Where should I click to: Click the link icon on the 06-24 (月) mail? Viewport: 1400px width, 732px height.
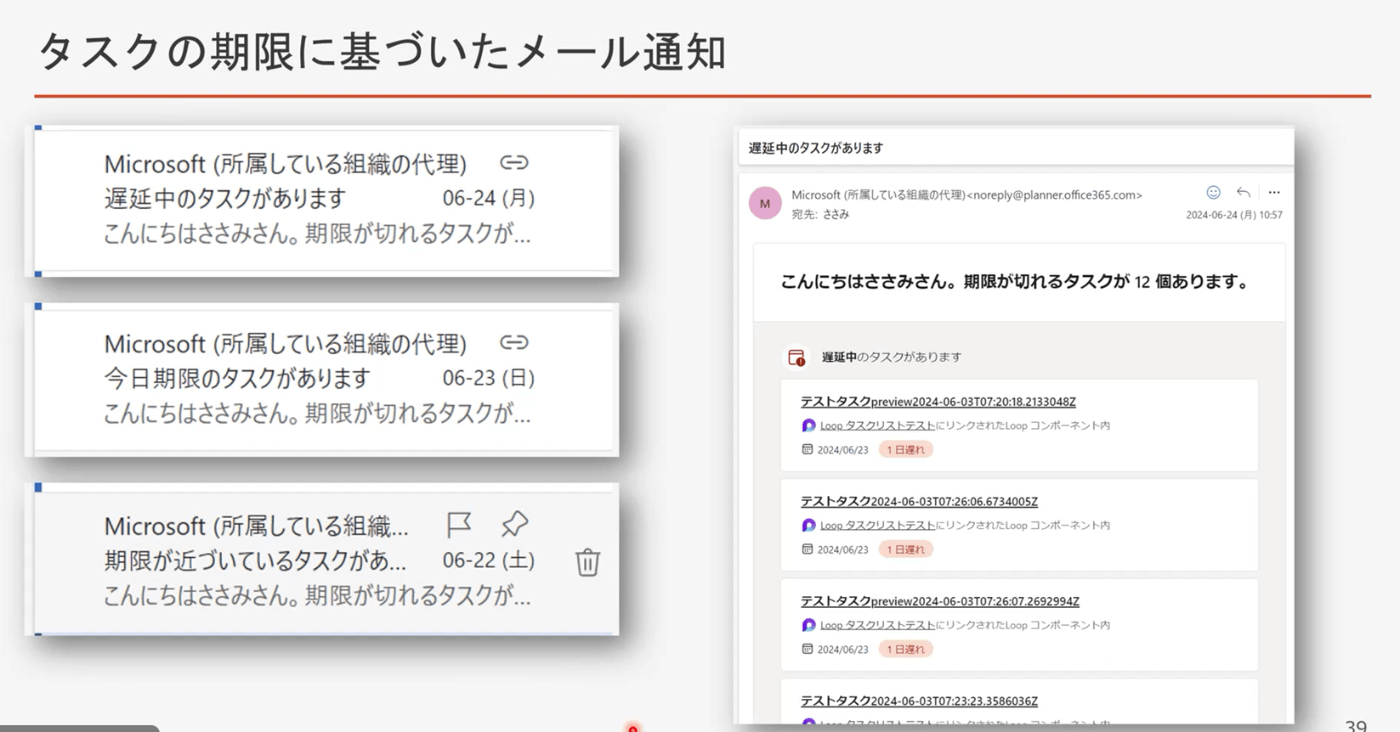514,163
